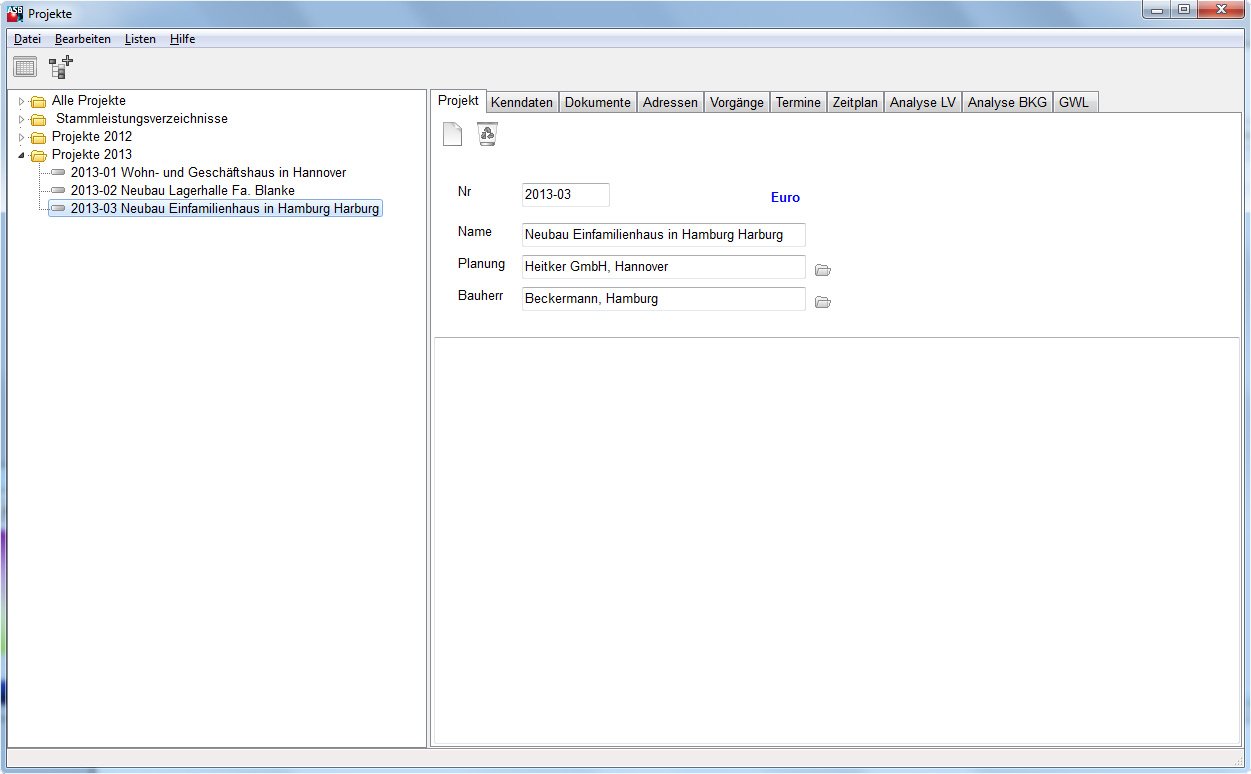Select 2013-02 Neubau Lagerhalle Fa. Blanke
This screenshot has width=1251, height=774.
pyautogui.click(x=183, y=191)
